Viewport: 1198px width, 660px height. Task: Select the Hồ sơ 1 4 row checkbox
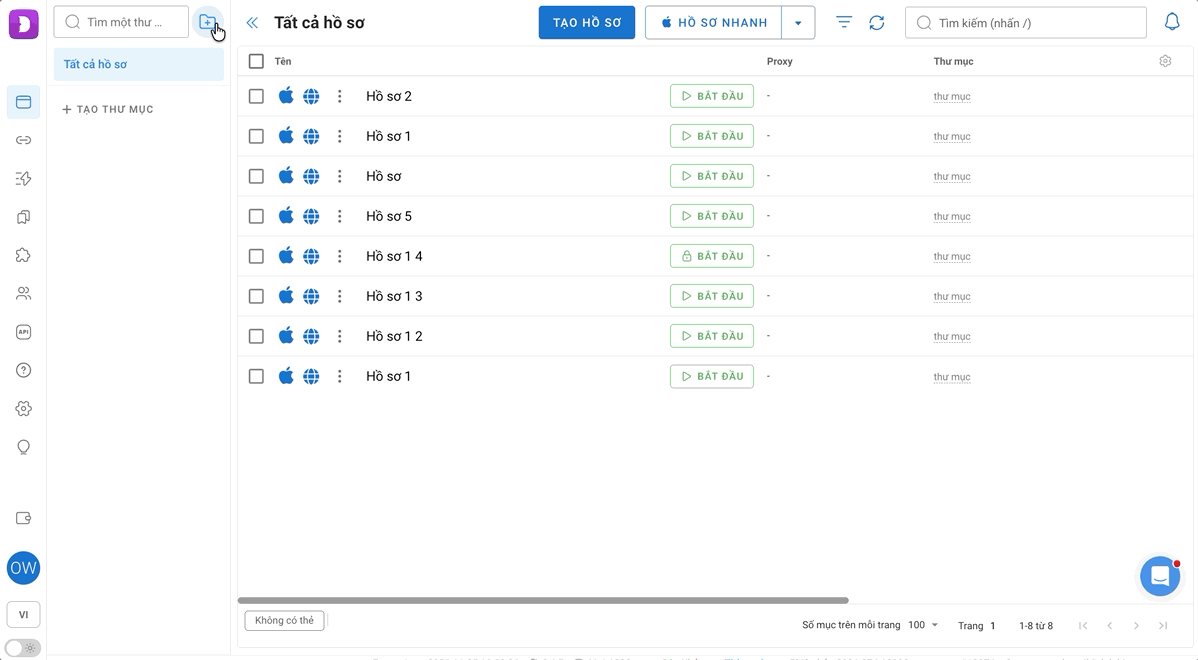pos(257,256)
